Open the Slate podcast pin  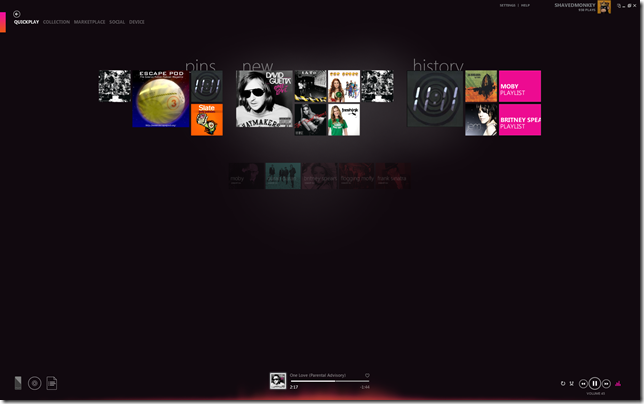pyautogui.click(x=207, y=119)
